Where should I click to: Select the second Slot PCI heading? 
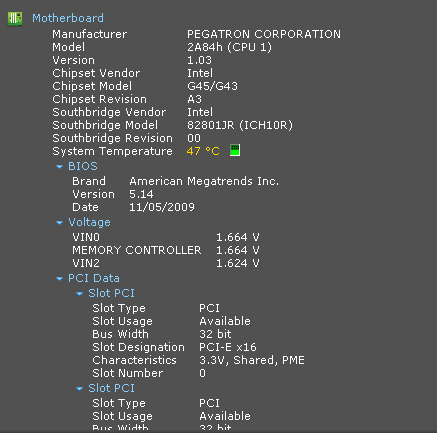(111, 388)
